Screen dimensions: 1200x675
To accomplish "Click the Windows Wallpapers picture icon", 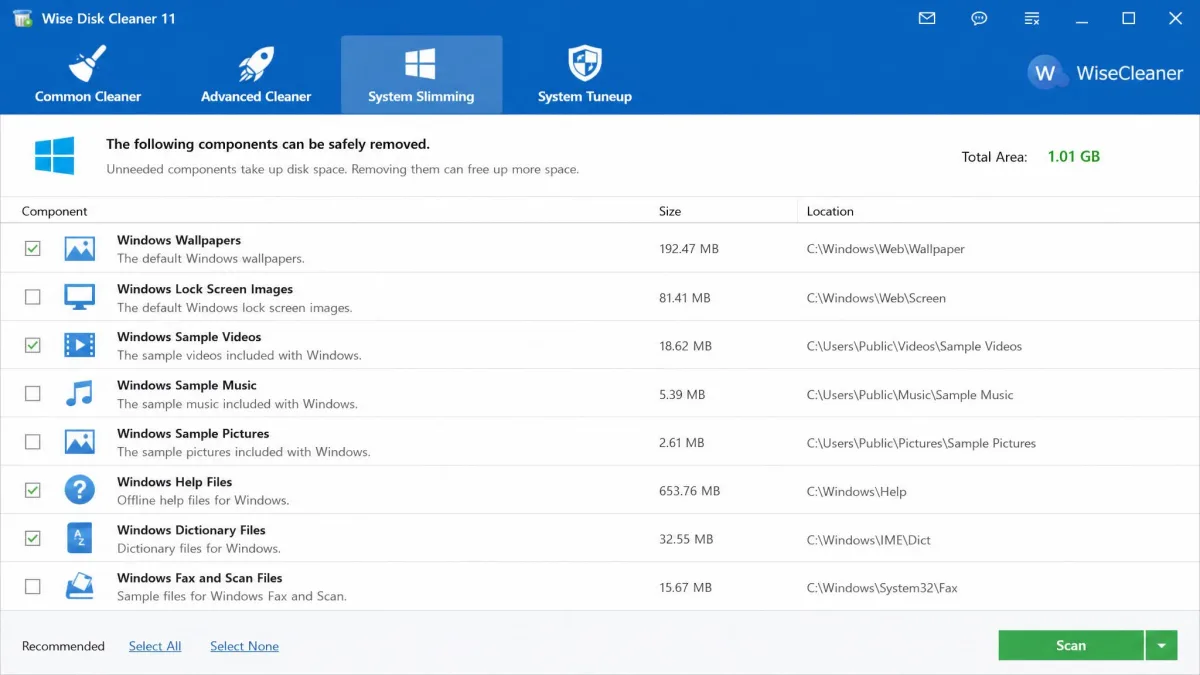I will pos(79,248).
